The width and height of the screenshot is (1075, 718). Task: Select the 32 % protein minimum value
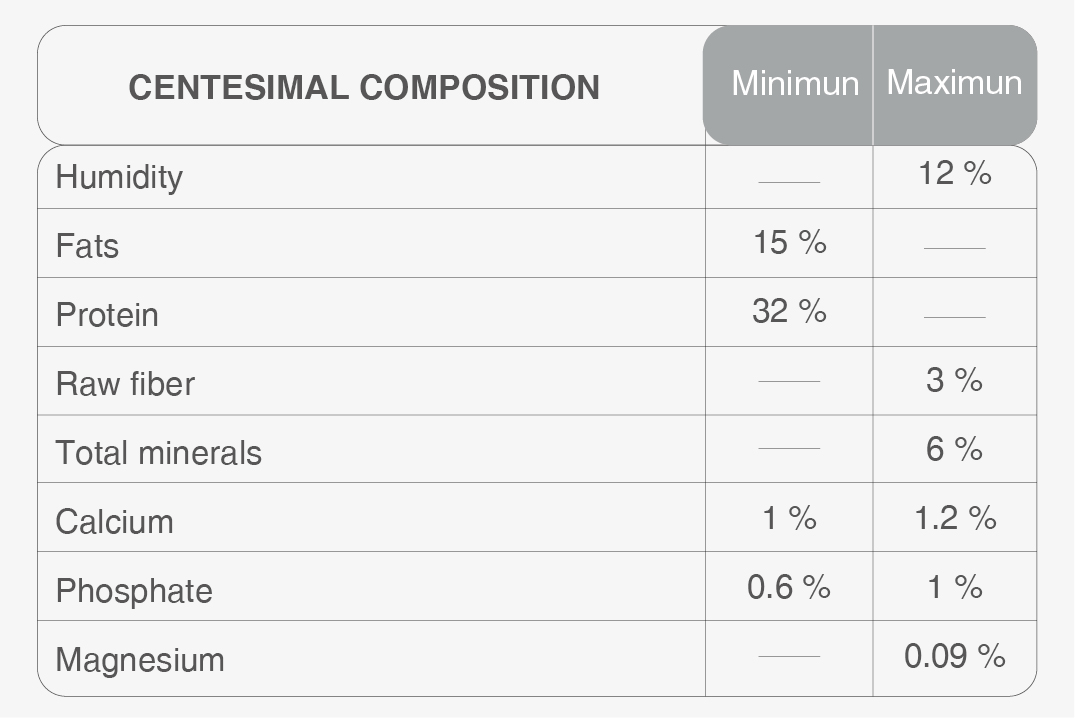tap(789, 311)
